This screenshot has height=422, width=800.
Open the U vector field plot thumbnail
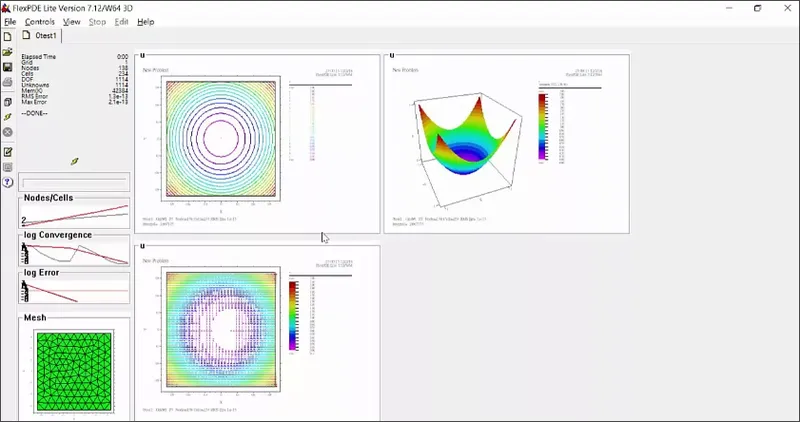pyautogui.click(x=257, y=332)
